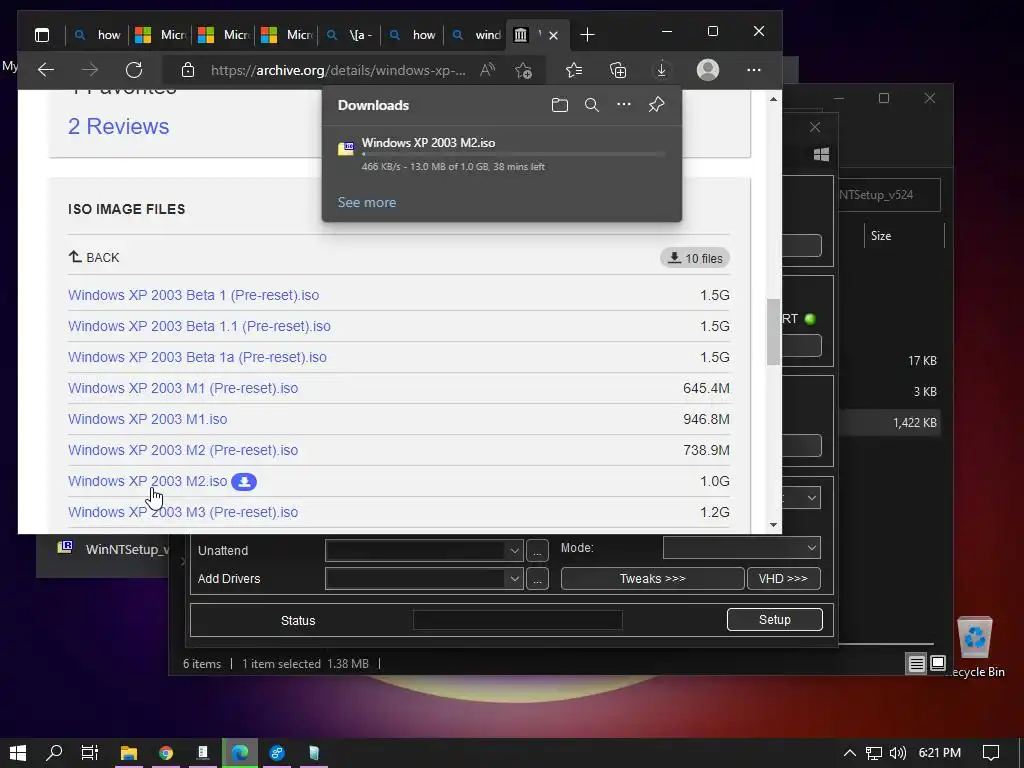The width and height of the screenshot is (1024, 768).
Task: Switch Explorer to details view
Action: point(916,664)
